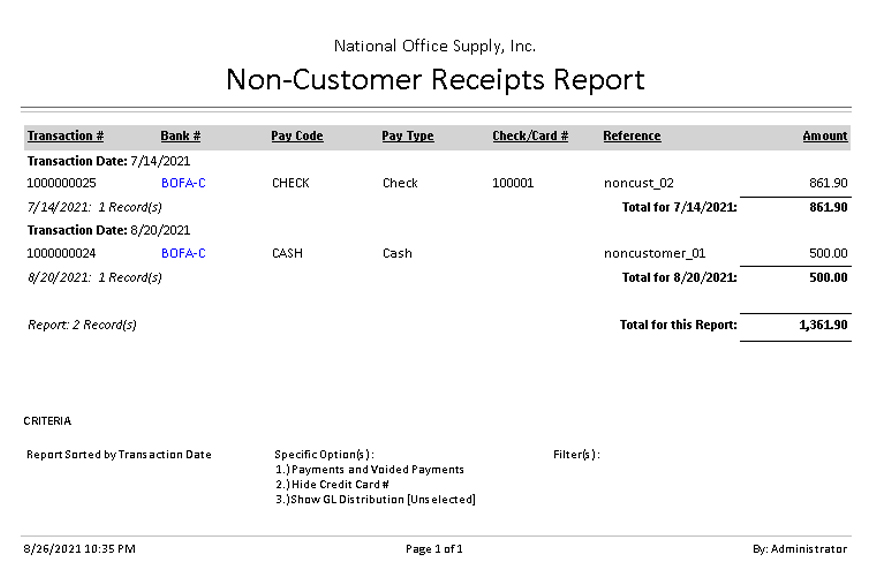Click the Transaction Date: 8/20/2021 group header
Viewport: 878px width, 582px height.
point(108,230)
